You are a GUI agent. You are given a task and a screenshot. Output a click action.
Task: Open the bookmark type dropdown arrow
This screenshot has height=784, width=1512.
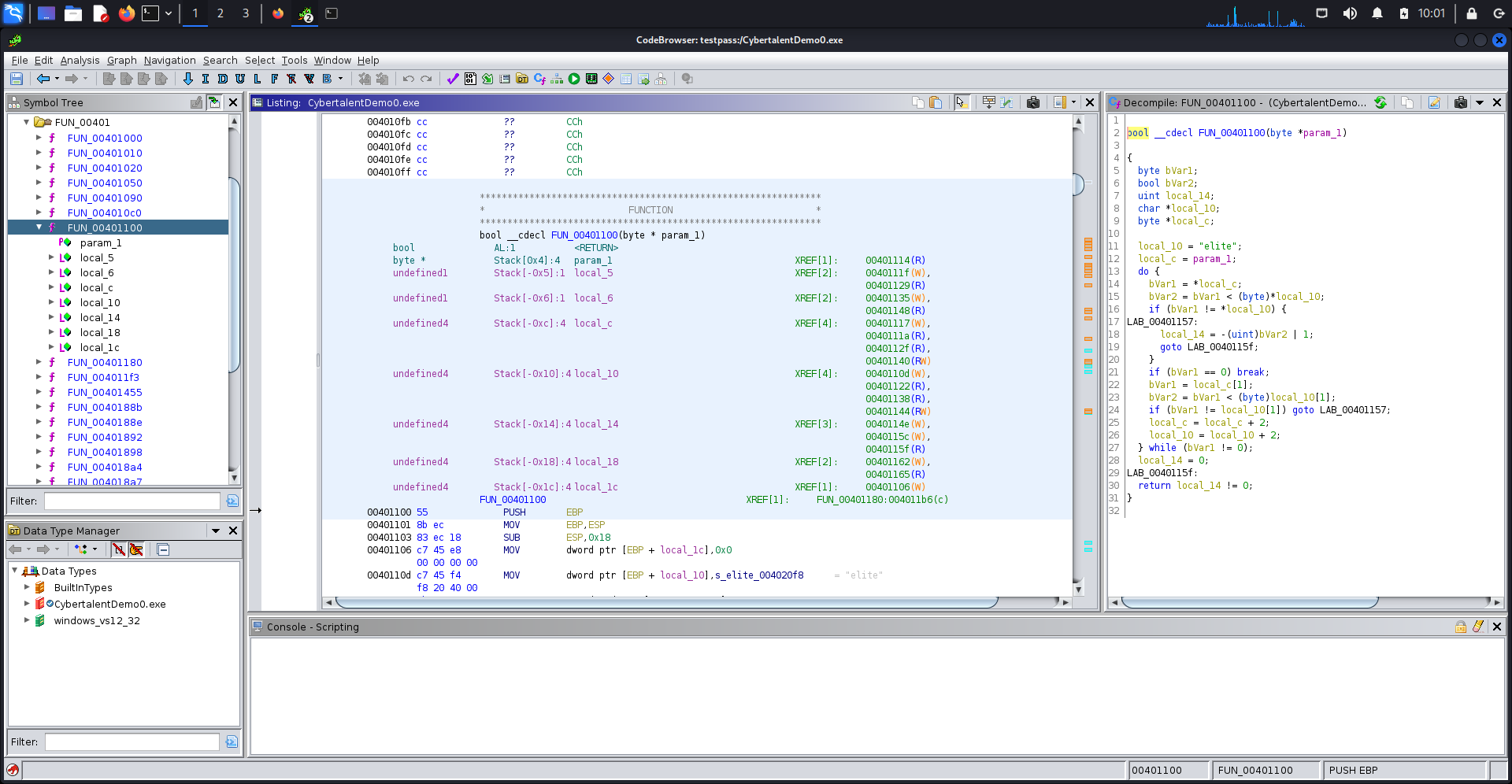click(340, 79)
